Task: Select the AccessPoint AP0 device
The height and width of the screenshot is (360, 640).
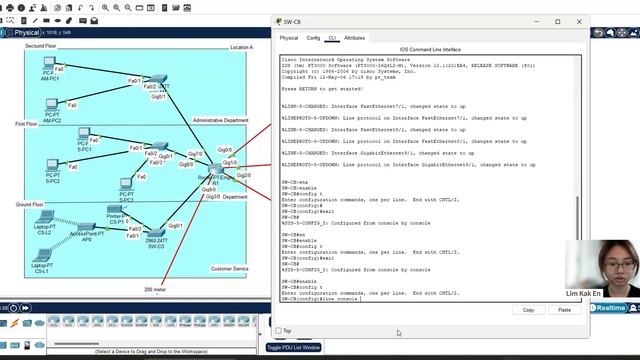Action: (x=86, y=227)
